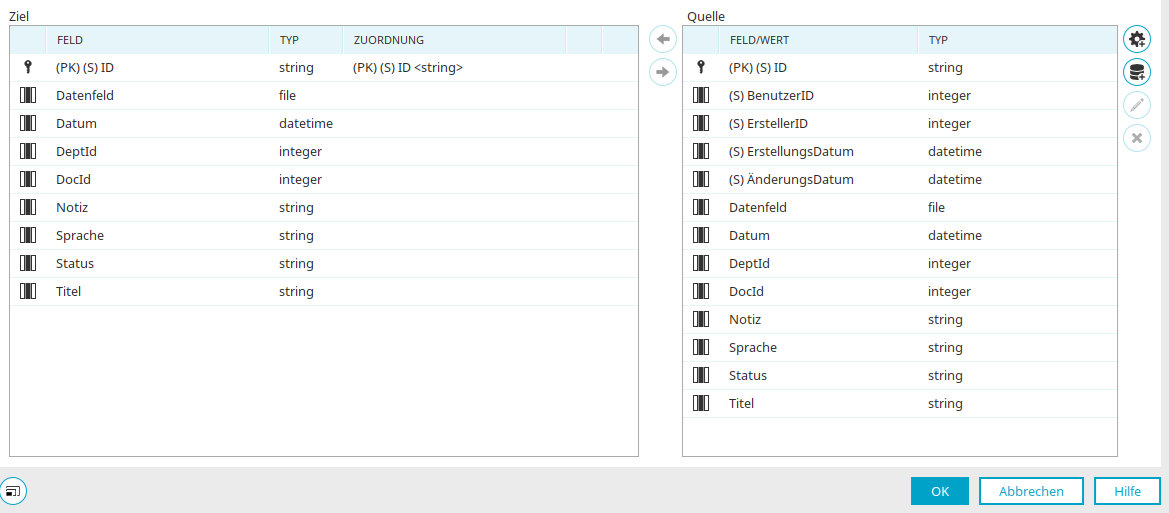Click column icon beside DocId in Quelle

[x=701, y=292]
